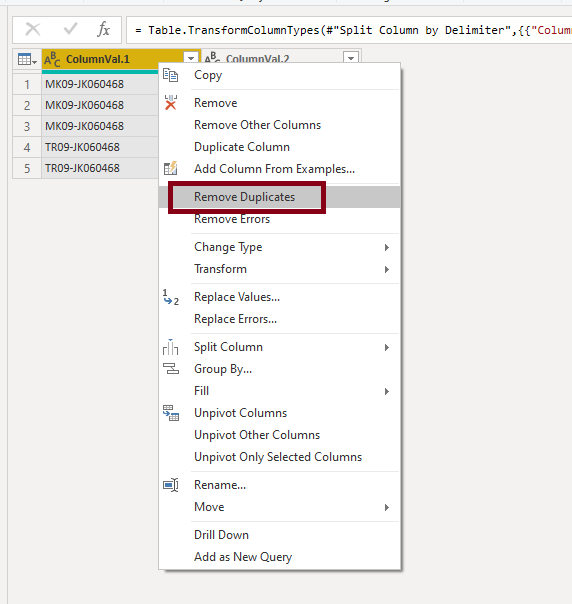Select row number 5 header
The image size is (572, 604).
[27, 168]
